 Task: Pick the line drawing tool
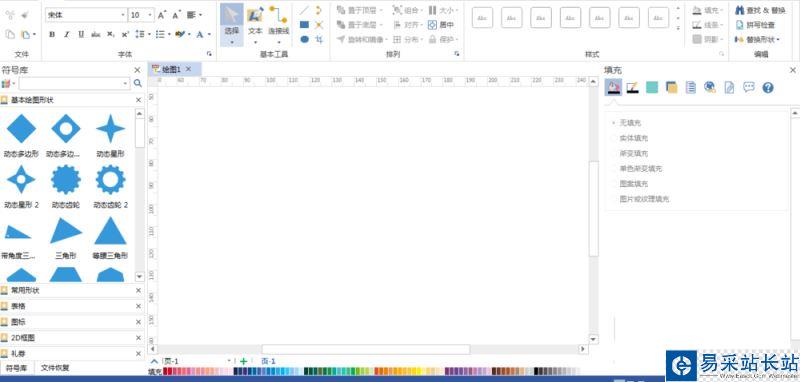coord(305,10)
